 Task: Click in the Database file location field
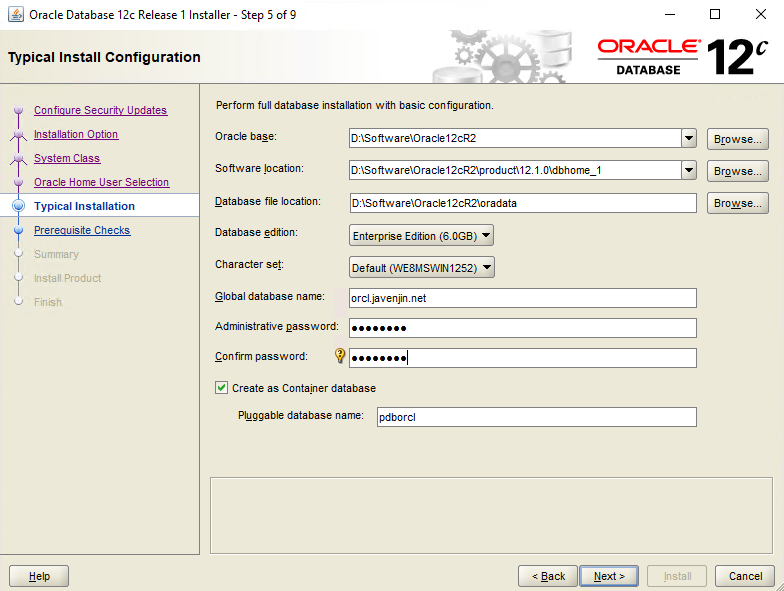(x=523, y=203)
